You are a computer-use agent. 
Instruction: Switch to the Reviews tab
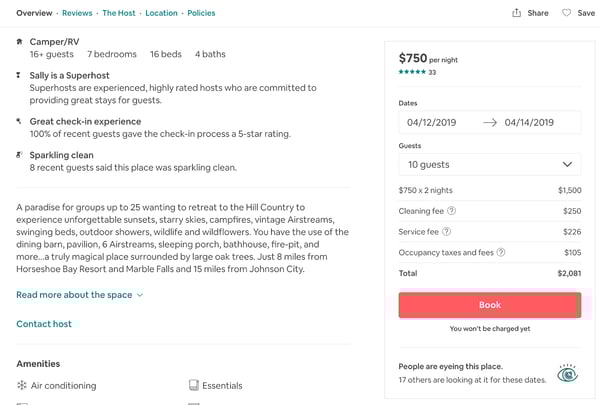(x=77, y=13)
